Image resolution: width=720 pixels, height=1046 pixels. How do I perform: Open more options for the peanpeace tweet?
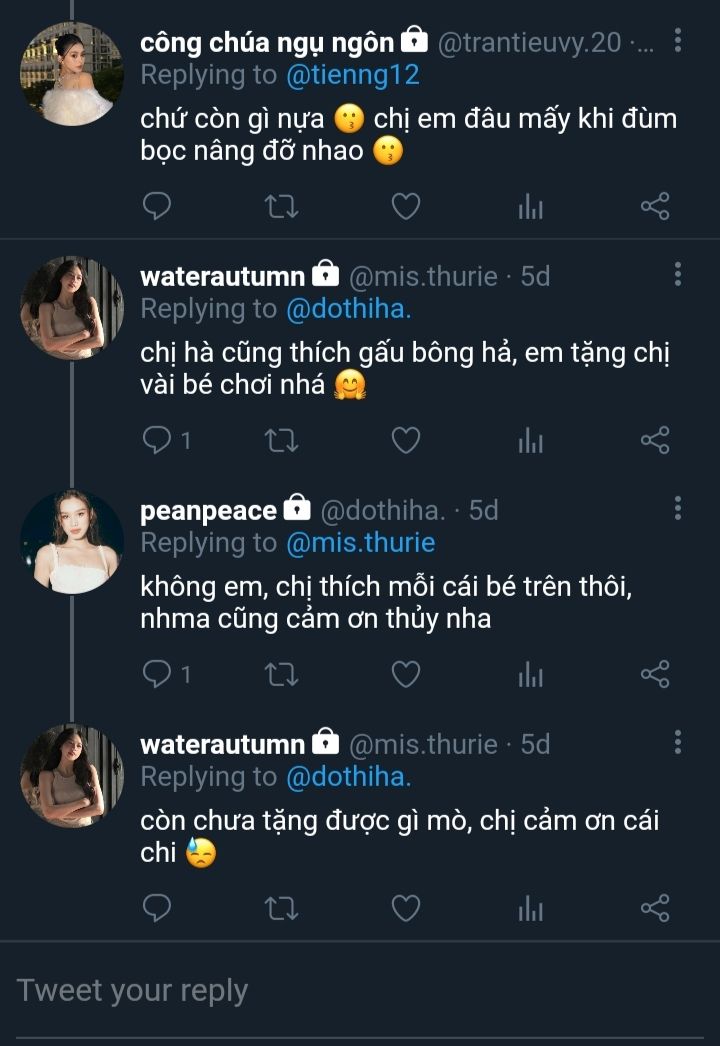click(x=678, y=509)
